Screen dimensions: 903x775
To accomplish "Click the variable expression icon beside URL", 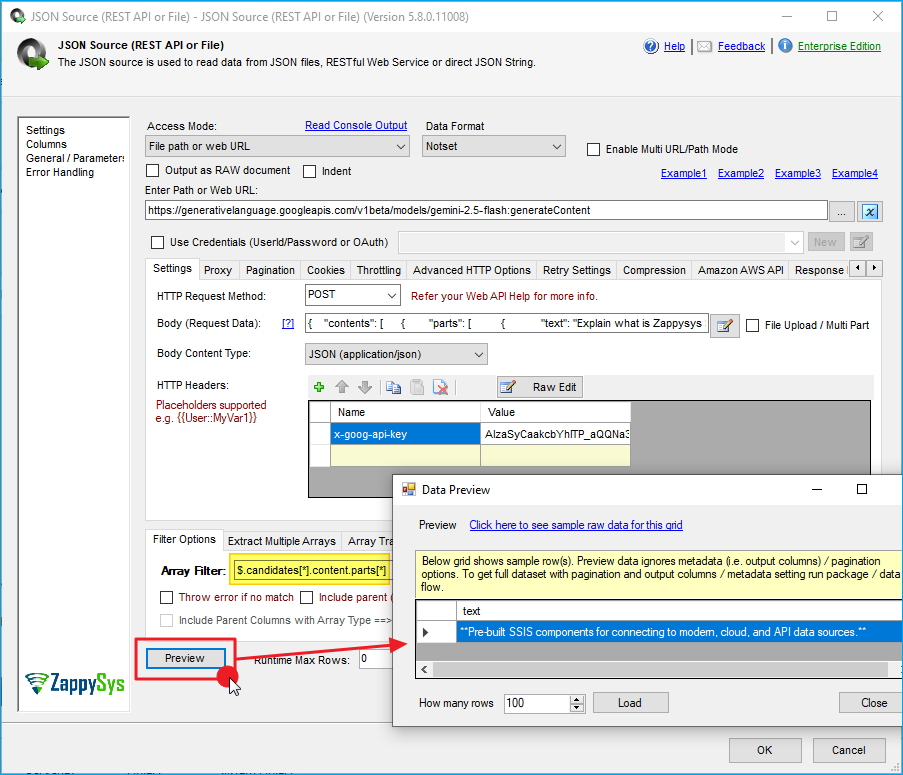I will [x=869, y=211].
